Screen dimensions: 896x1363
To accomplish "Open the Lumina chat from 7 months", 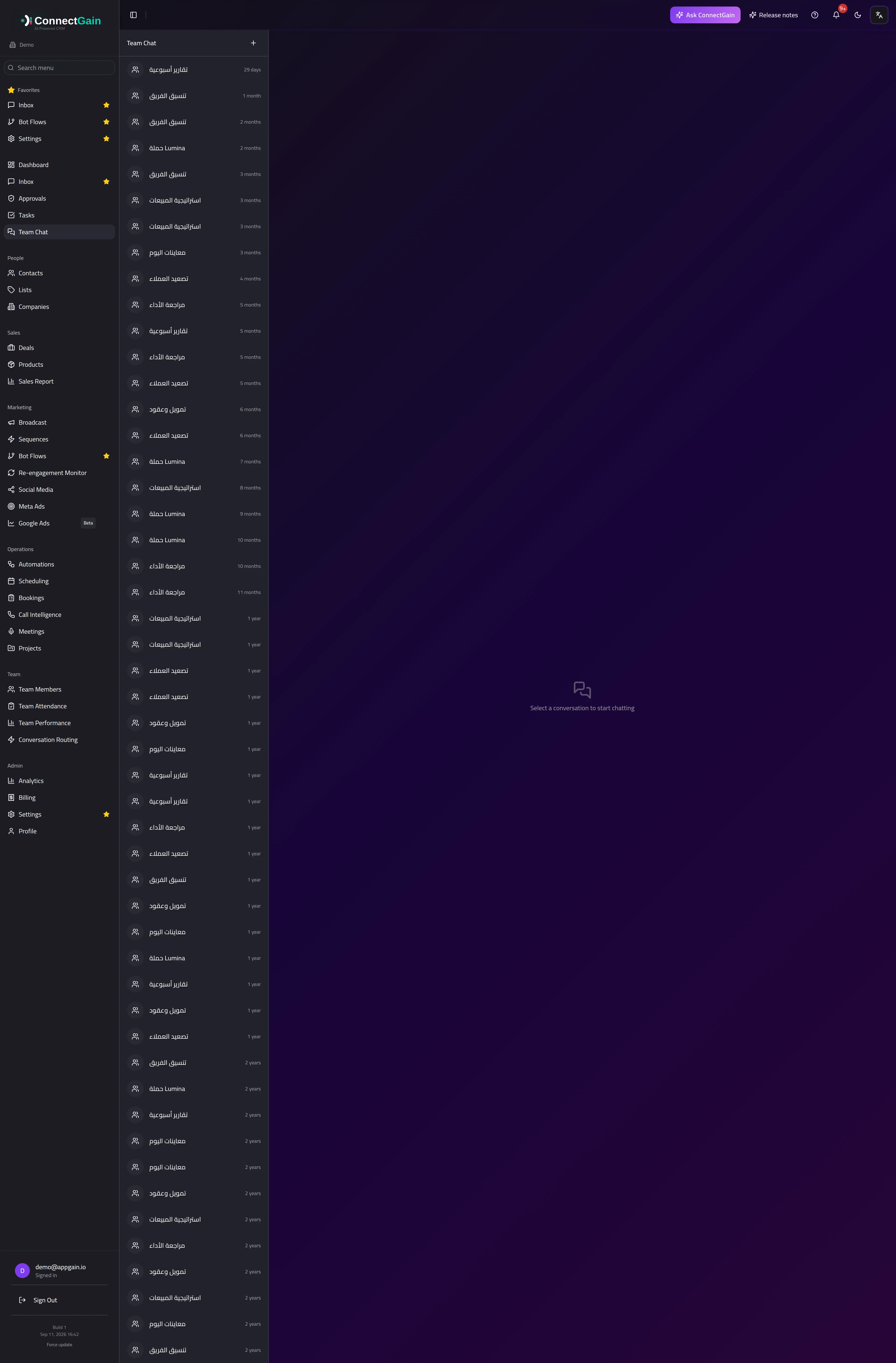I will 194,461.
